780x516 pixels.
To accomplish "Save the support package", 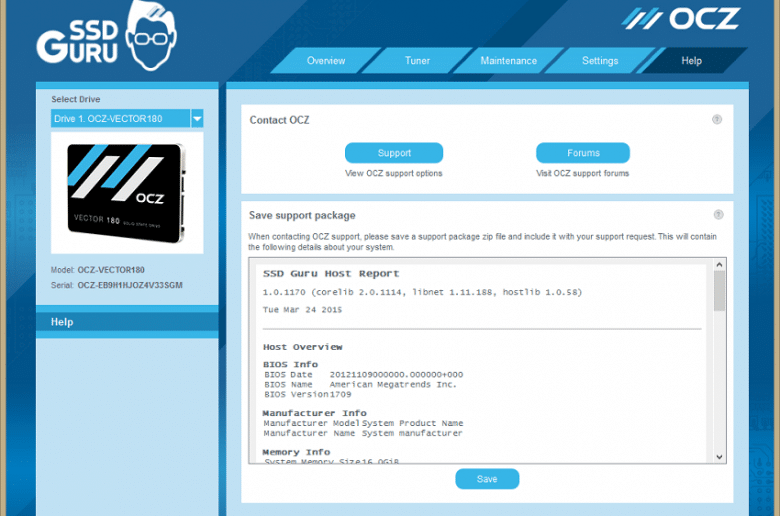I will [x=487, y=479].
